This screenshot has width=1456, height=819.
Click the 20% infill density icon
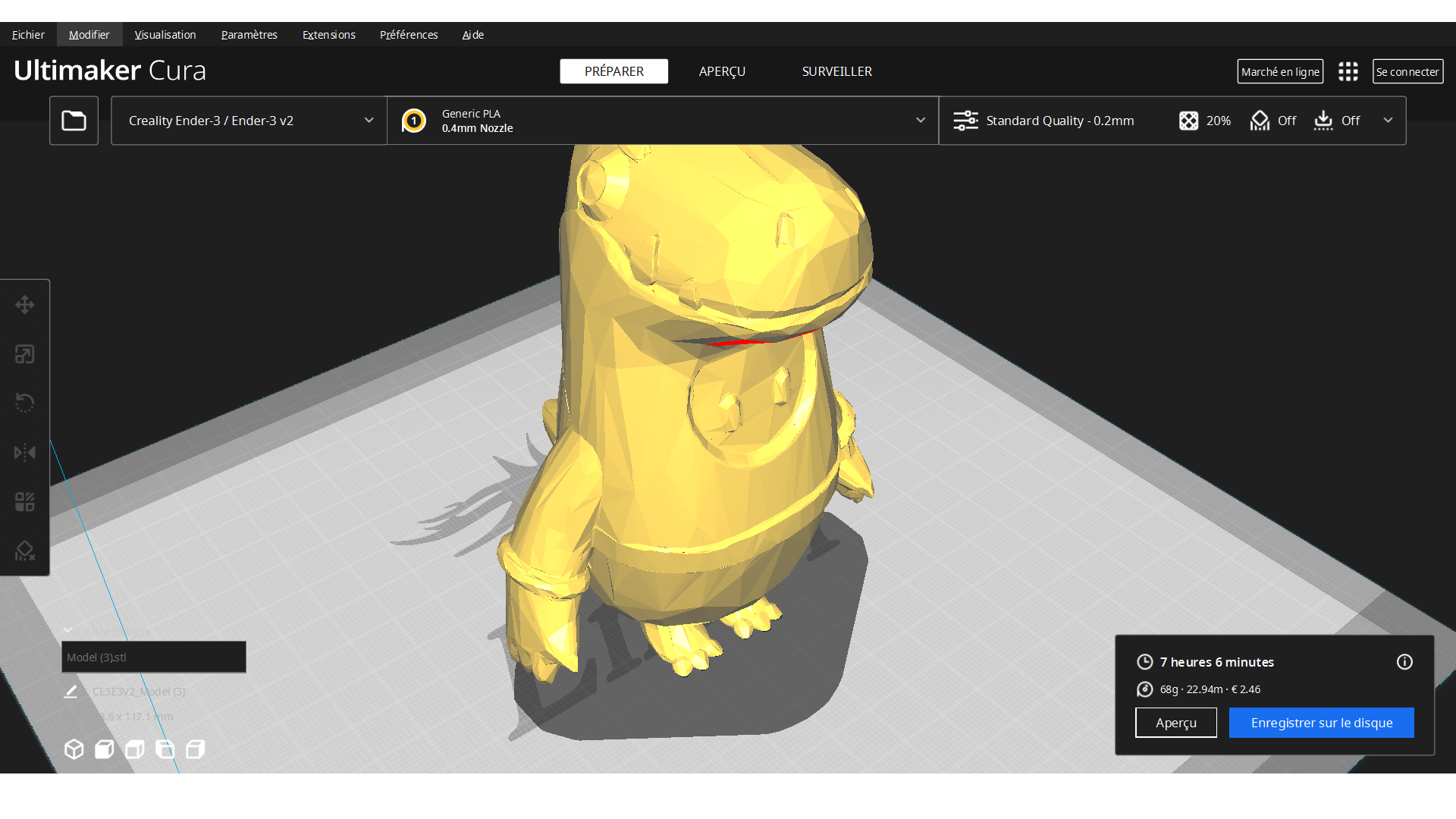(1188, 121)
